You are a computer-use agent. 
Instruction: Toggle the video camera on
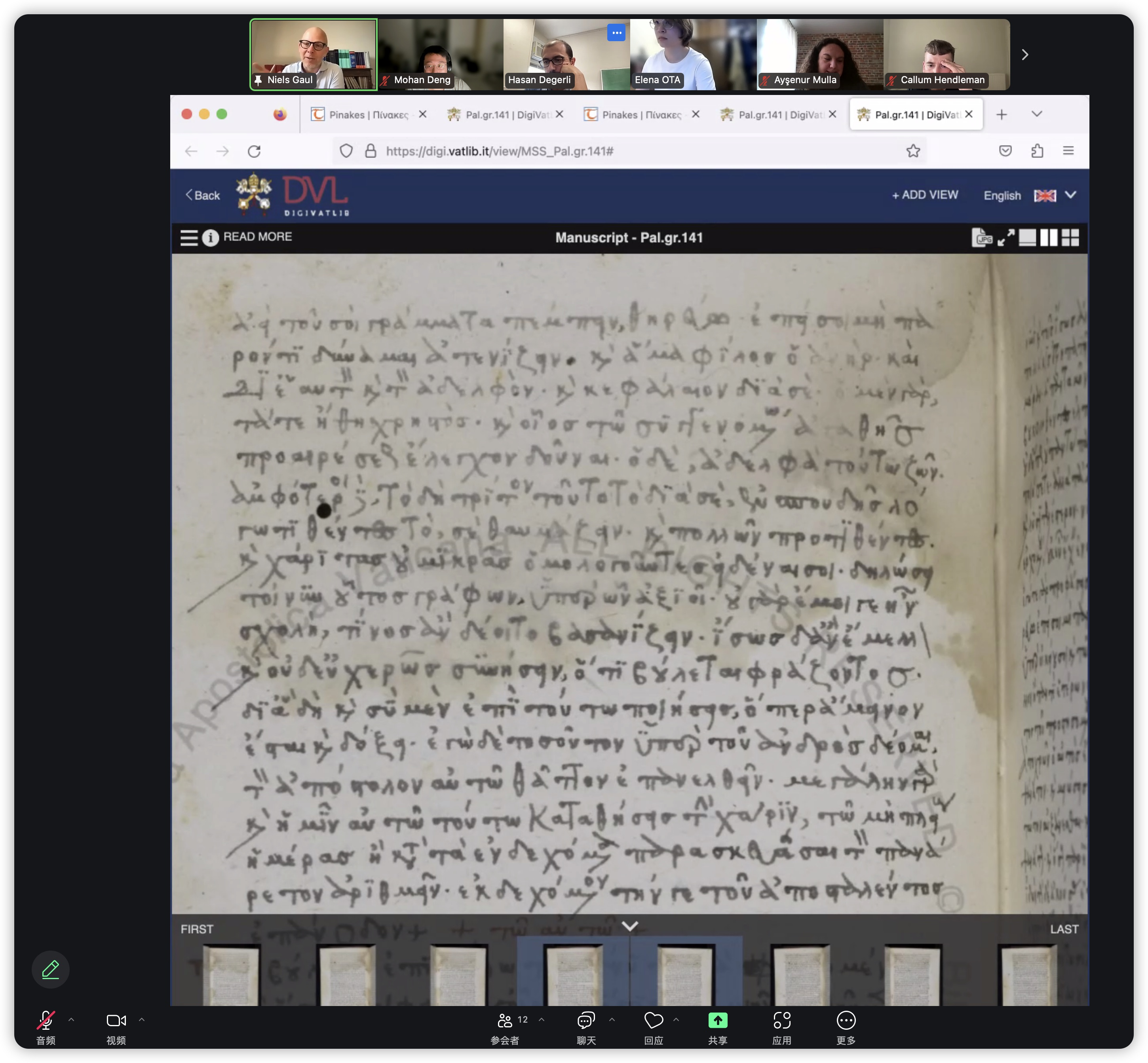[116, 1020]
